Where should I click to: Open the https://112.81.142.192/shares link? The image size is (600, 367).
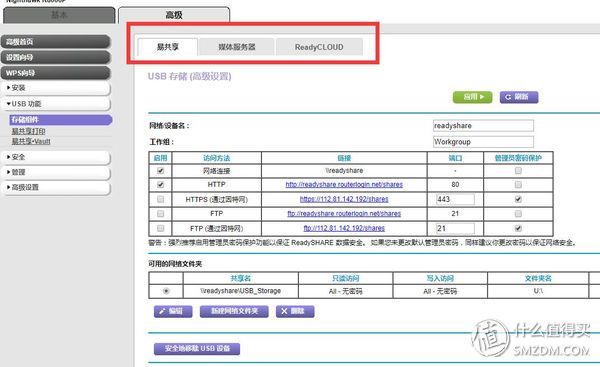tap(344, 199)
